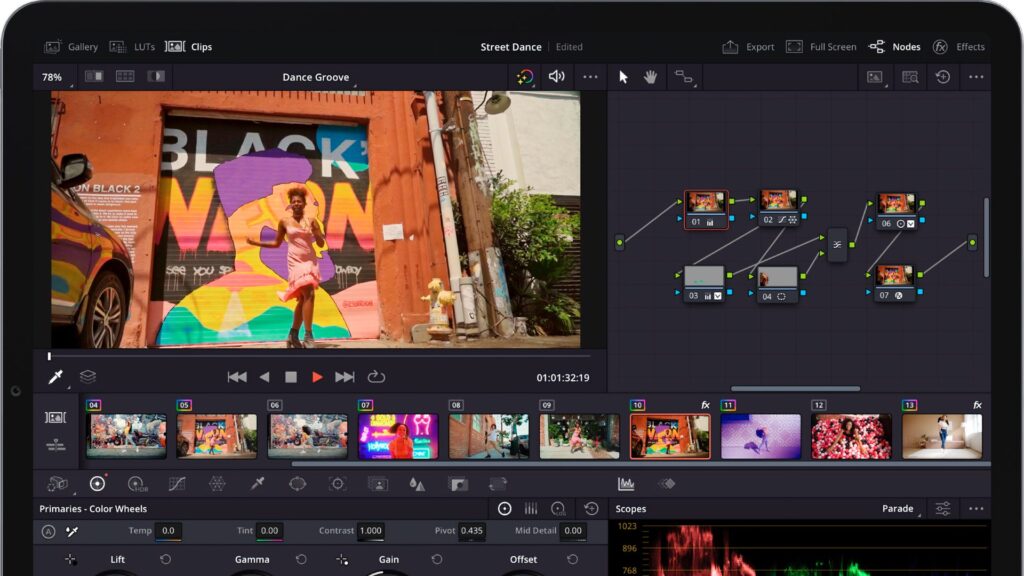Viewport: 1024px width, 576px height.
Task: Click the color picker eyedropper below viewer
Action: (x=56, y=377)
